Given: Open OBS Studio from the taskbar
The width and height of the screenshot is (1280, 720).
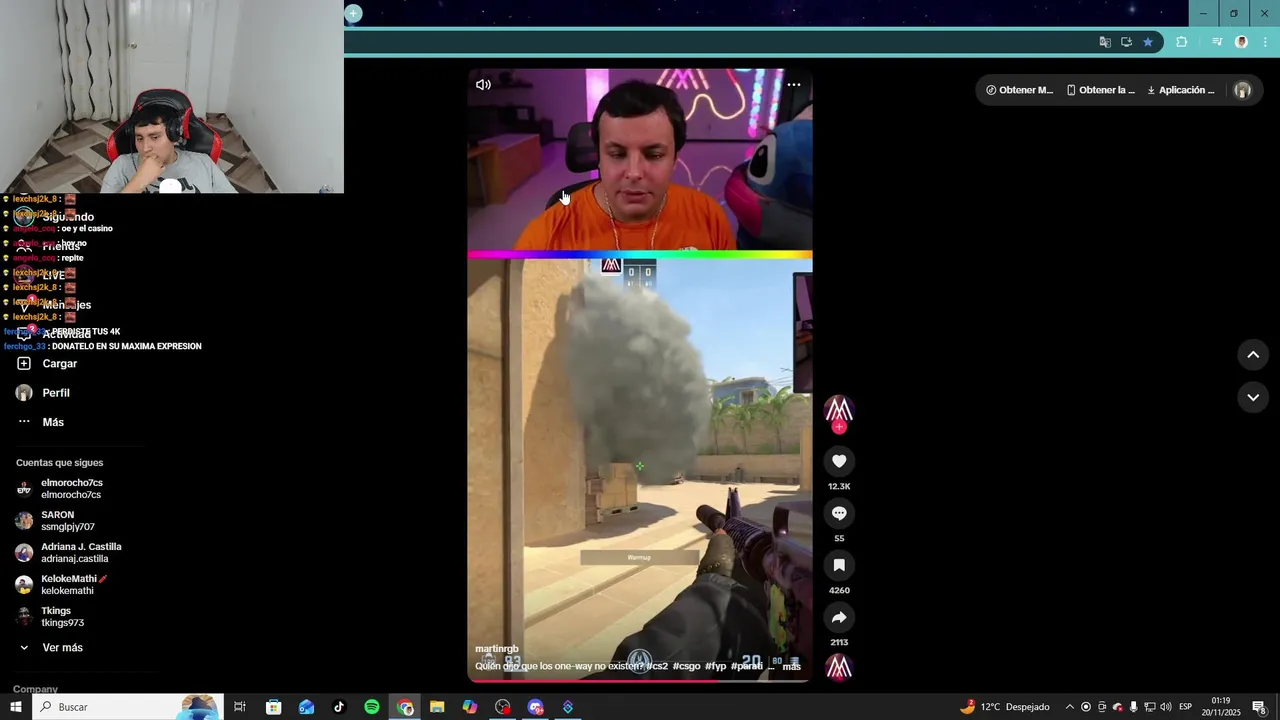Looking at the screenshot, I should (x=503, y=707).
